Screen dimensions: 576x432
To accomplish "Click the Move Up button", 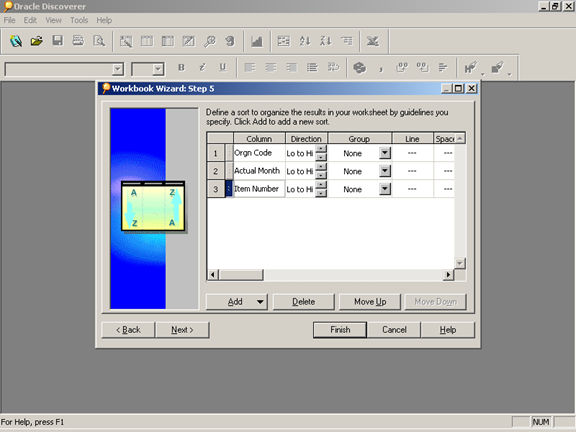I will click(370, 302).
